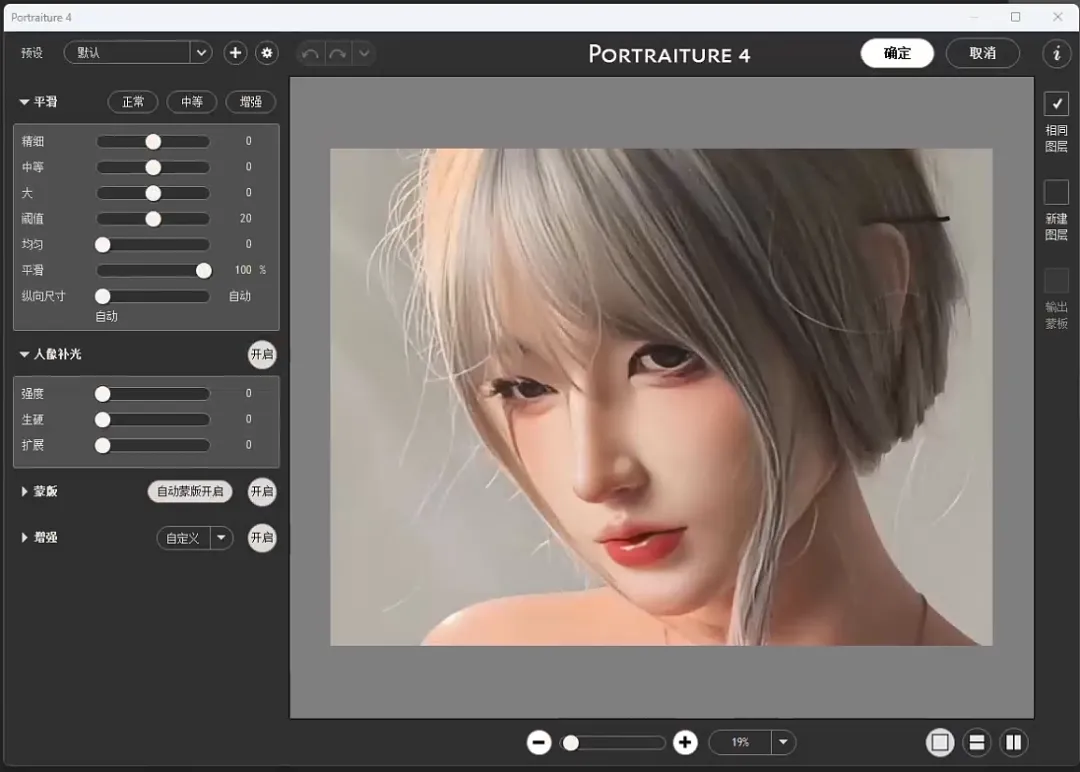Open the 19% zoom level dropdown
The height and width of the screenshot is (772, 1080).
pos(783,742)
